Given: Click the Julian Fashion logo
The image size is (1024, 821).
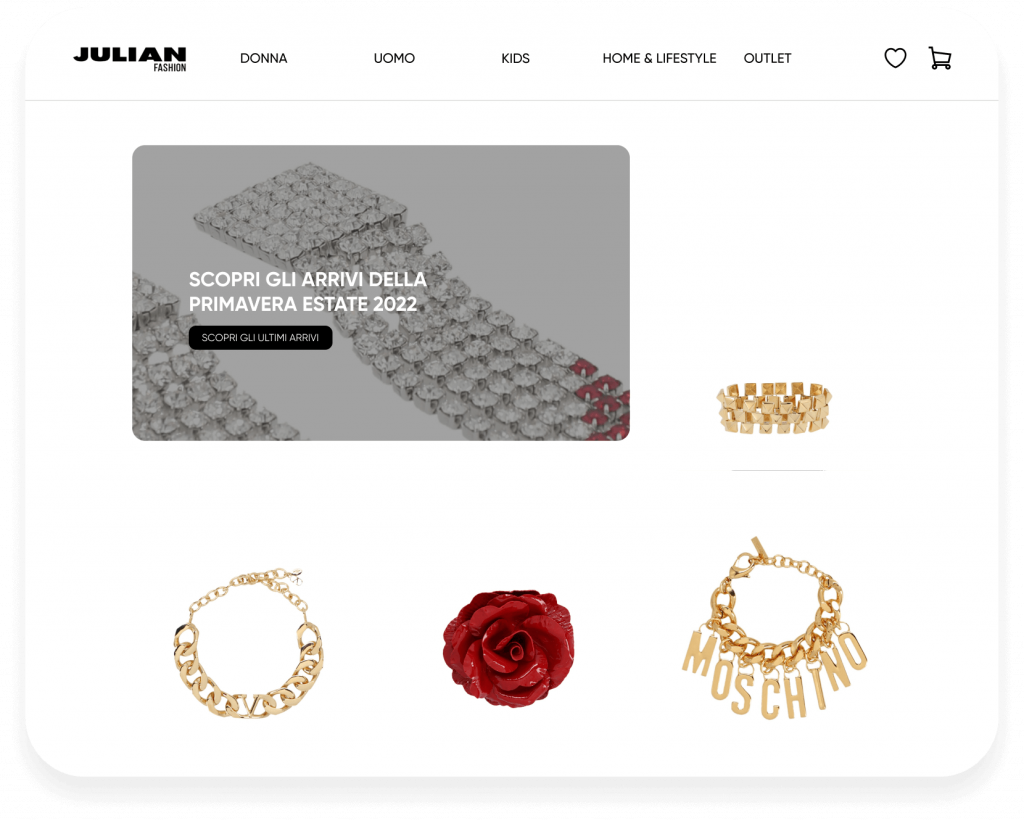Looking at the screenshot, I should click(130, 59).
